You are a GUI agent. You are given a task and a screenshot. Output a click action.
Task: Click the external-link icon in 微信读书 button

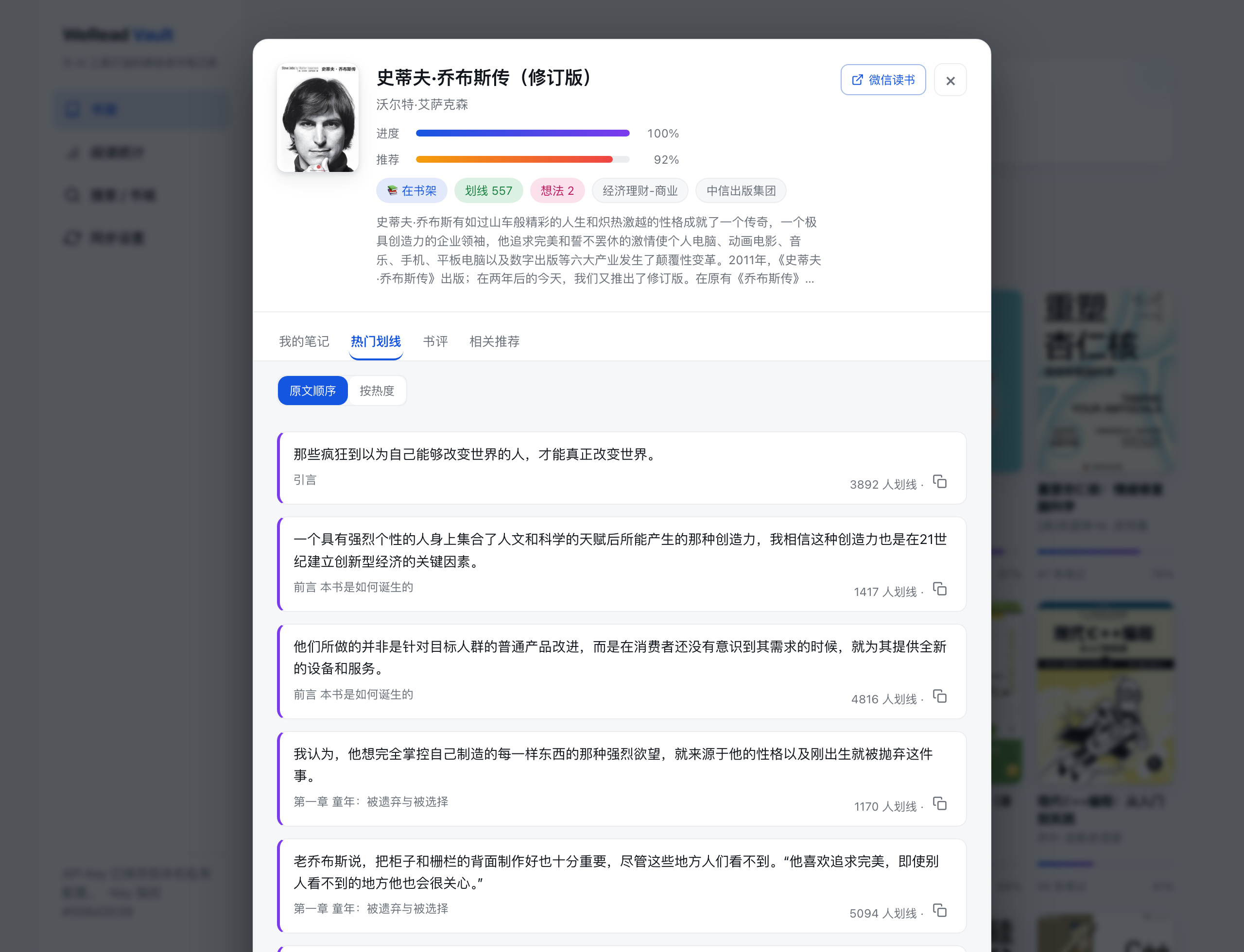(857, 80)
